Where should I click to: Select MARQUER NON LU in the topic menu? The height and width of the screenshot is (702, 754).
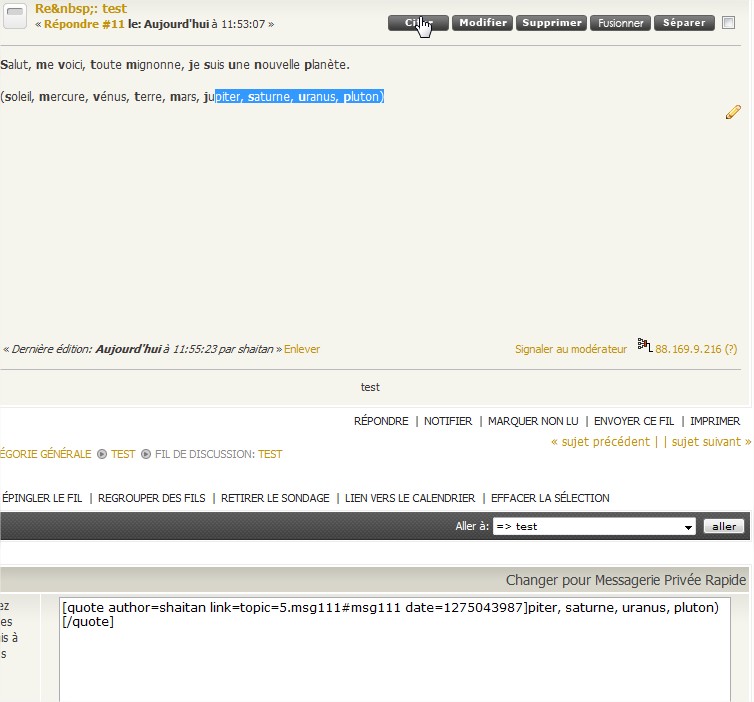click(x=534, y=421)
